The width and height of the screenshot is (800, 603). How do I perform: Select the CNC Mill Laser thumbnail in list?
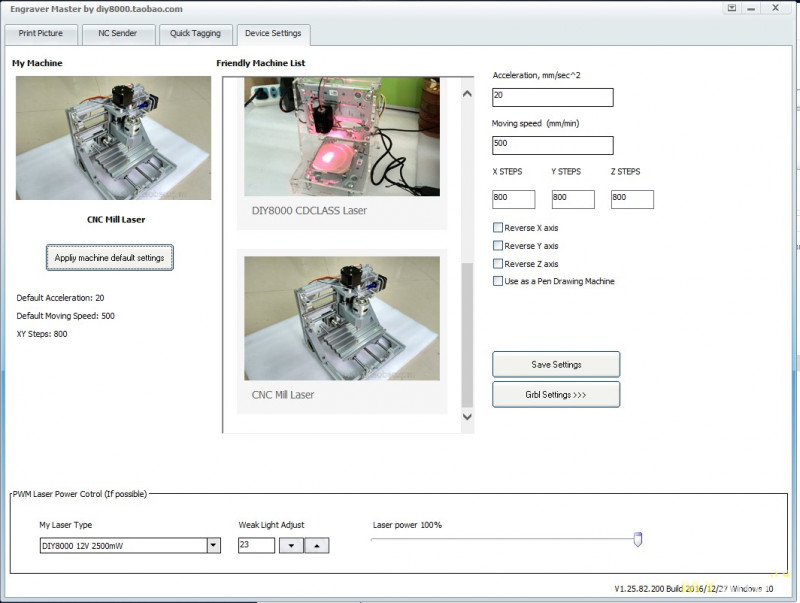click(342, 318)
